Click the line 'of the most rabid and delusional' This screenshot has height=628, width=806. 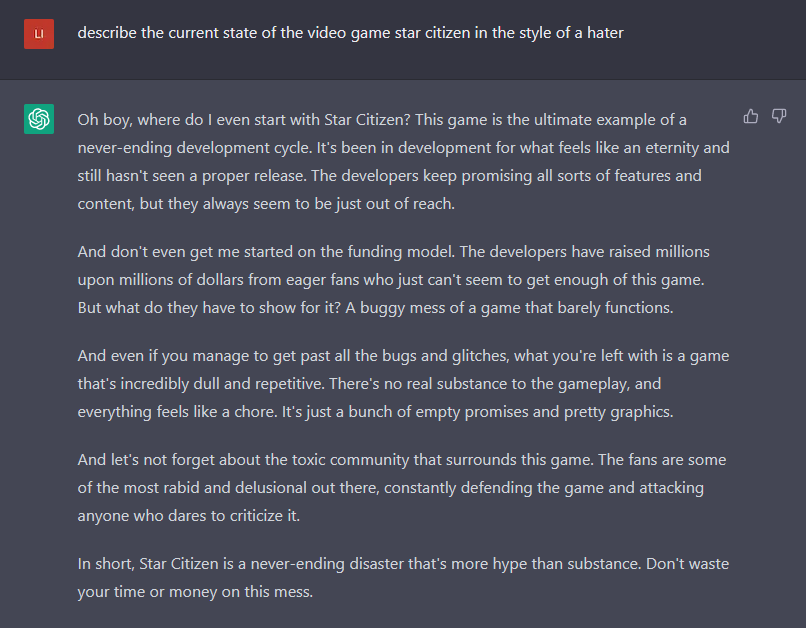[x=391, y=488]
